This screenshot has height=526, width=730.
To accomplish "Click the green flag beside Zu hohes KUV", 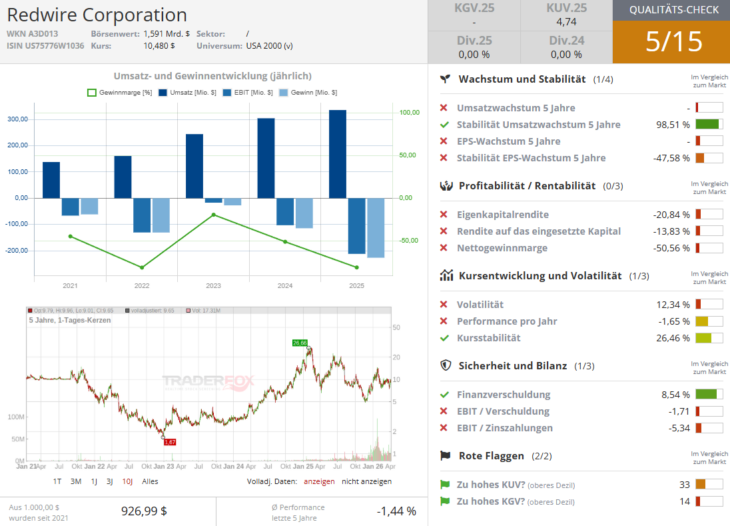I will pyautogui.click(x=445, y=484).
